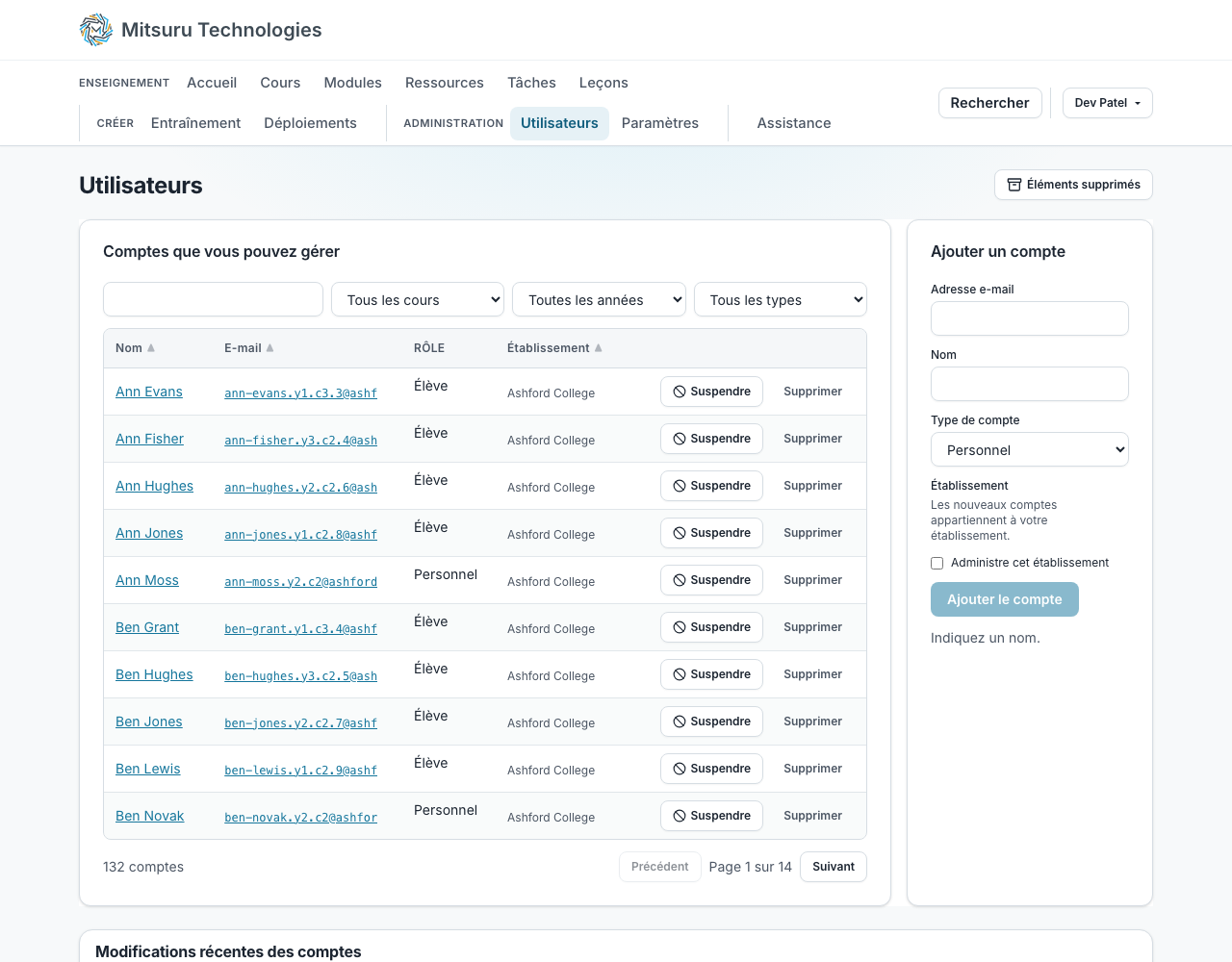This screenshot has width=1232, height=962.
Task: Click Ajouter le compte button
Action: (1004, 599)
